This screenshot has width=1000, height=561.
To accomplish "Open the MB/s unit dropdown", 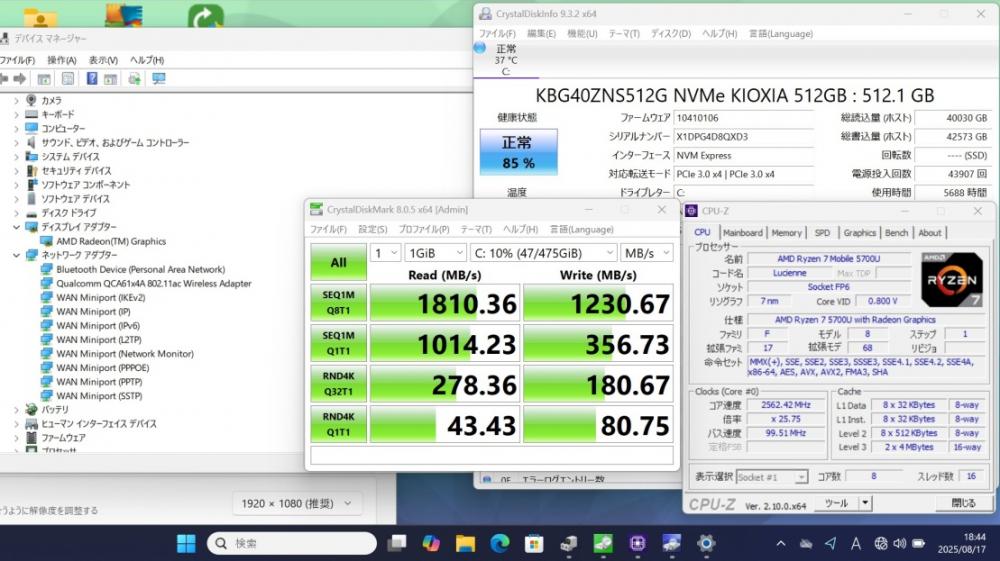I will click(647, 253).
